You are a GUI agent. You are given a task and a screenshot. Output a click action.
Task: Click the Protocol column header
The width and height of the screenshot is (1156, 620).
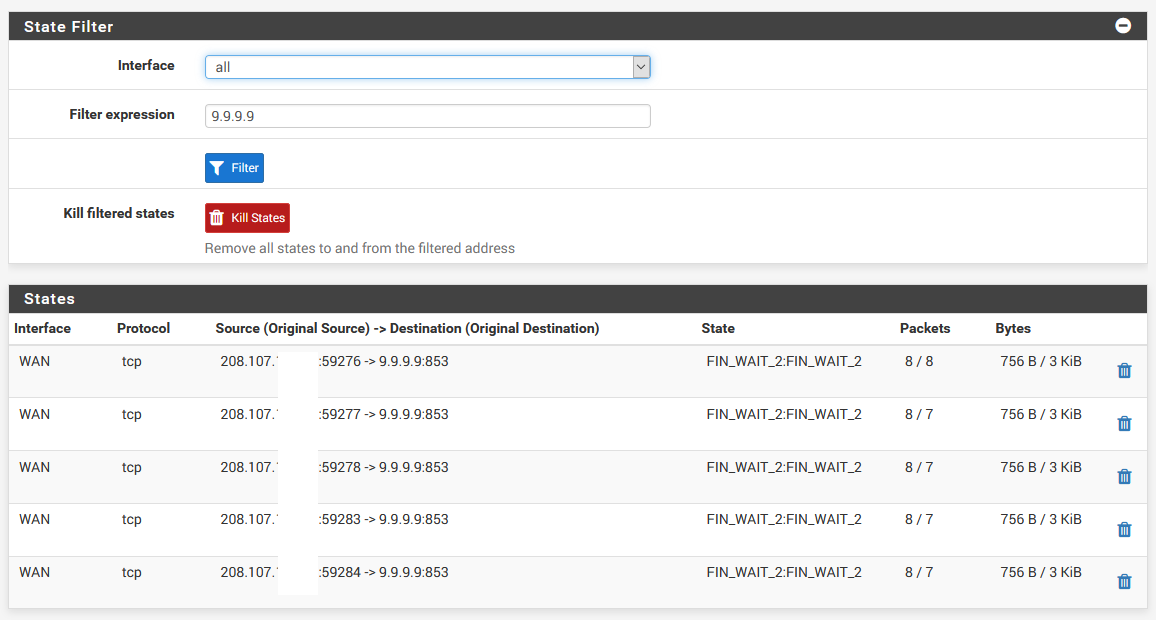pos(143,328)
